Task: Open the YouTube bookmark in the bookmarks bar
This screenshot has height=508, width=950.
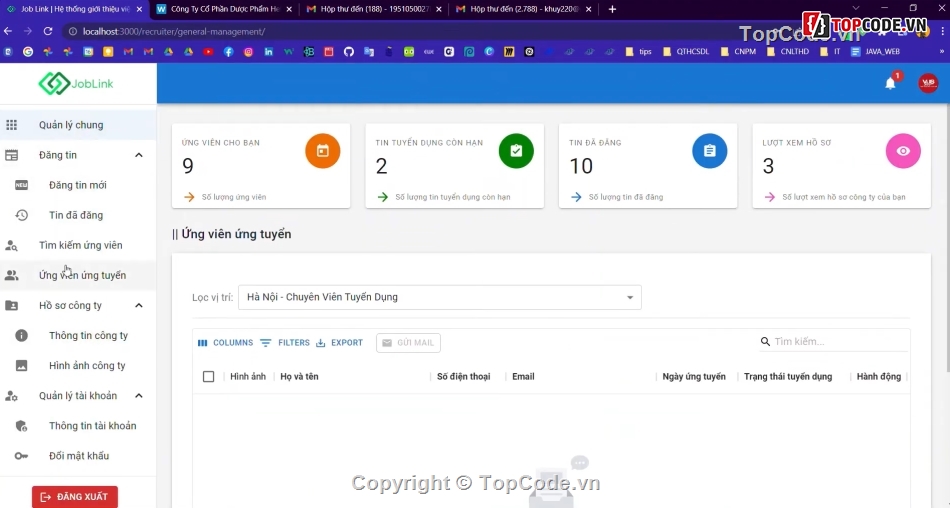Action: 208,52
